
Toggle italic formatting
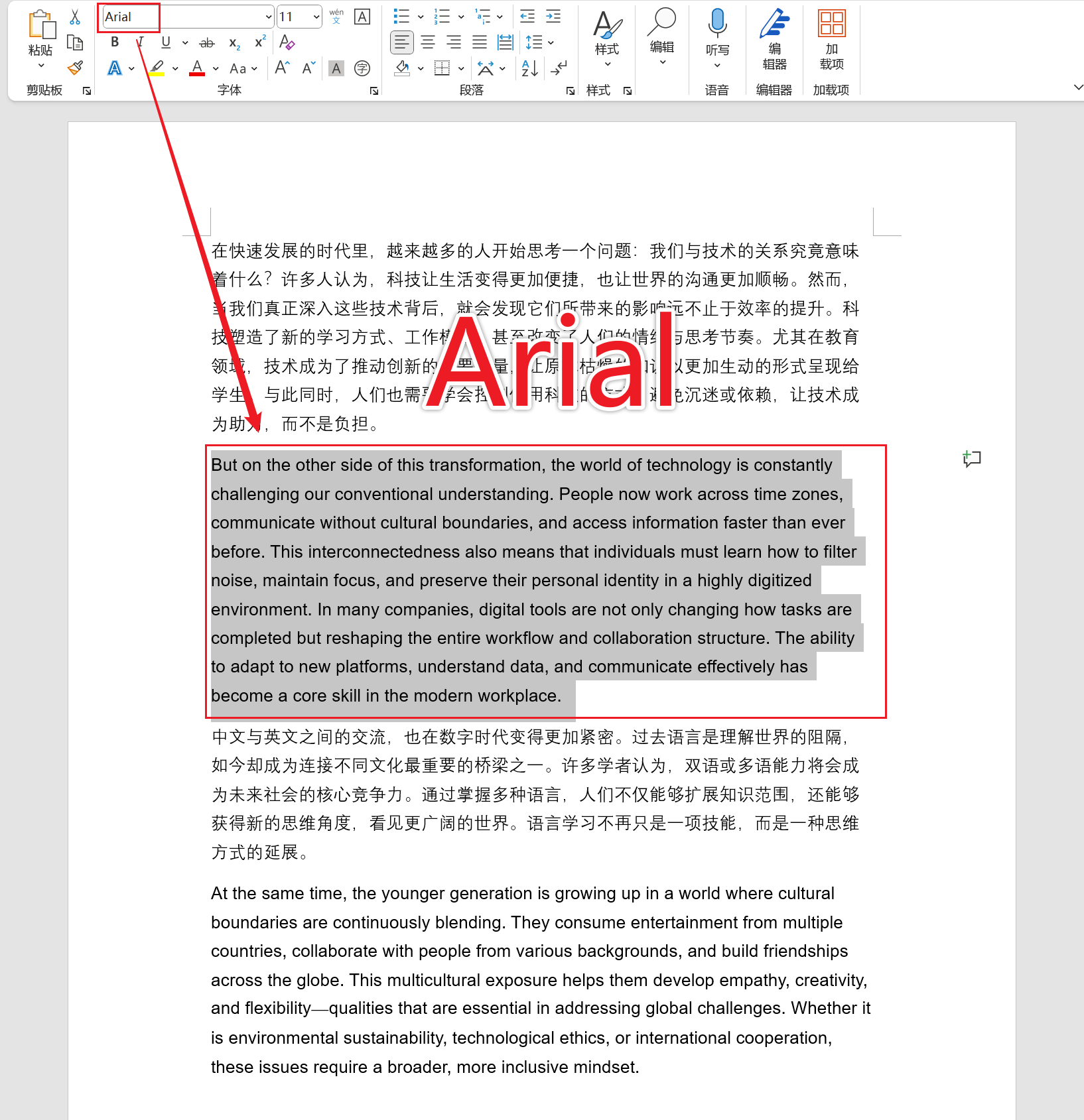pos(140,42)
